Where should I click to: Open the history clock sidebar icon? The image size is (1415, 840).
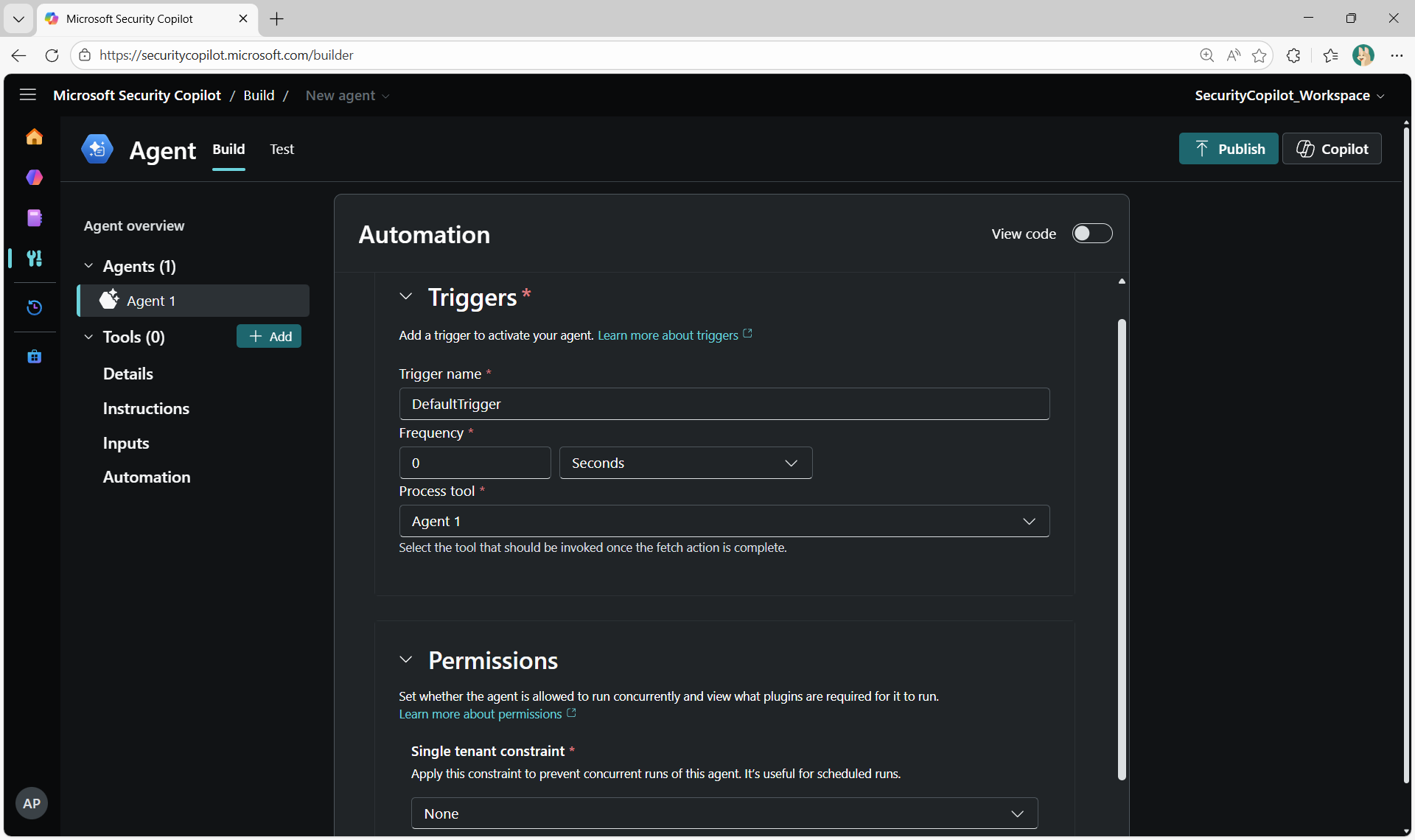point(34,307)
